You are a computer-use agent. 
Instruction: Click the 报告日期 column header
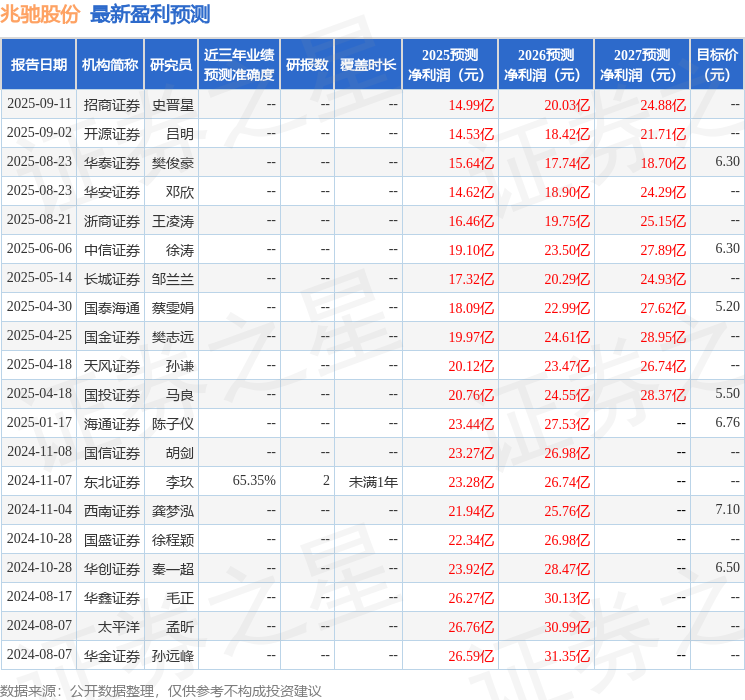click(38, 65)
